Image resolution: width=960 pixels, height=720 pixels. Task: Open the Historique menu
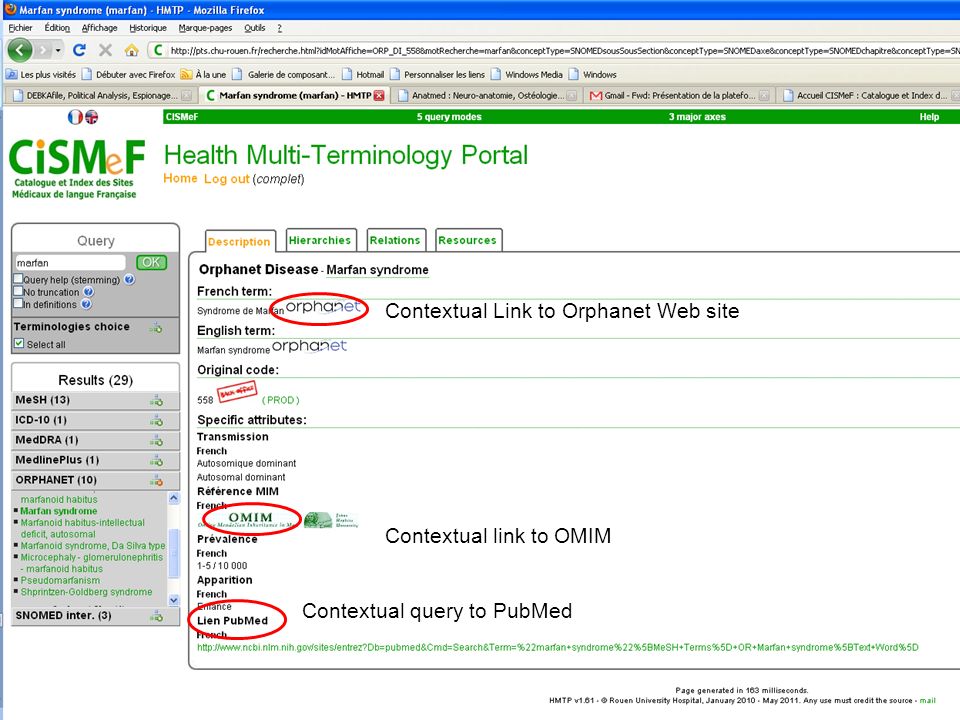(x=148, y=28)
